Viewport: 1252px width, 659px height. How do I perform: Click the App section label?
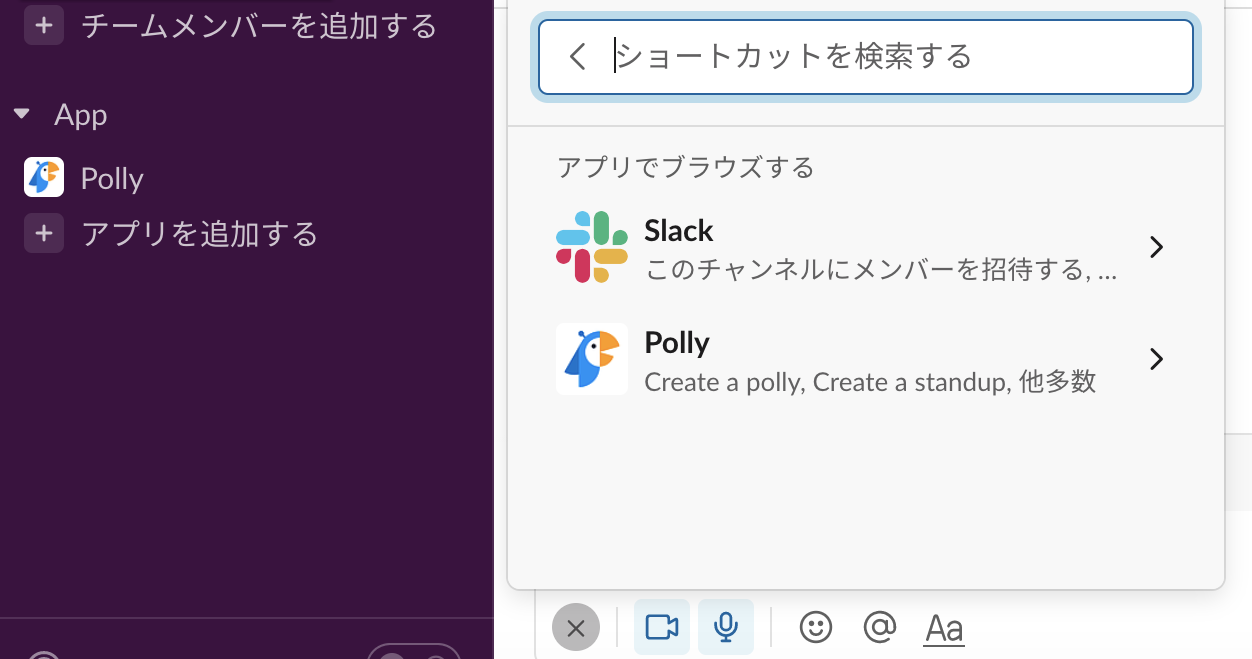[x=81, y=115]
